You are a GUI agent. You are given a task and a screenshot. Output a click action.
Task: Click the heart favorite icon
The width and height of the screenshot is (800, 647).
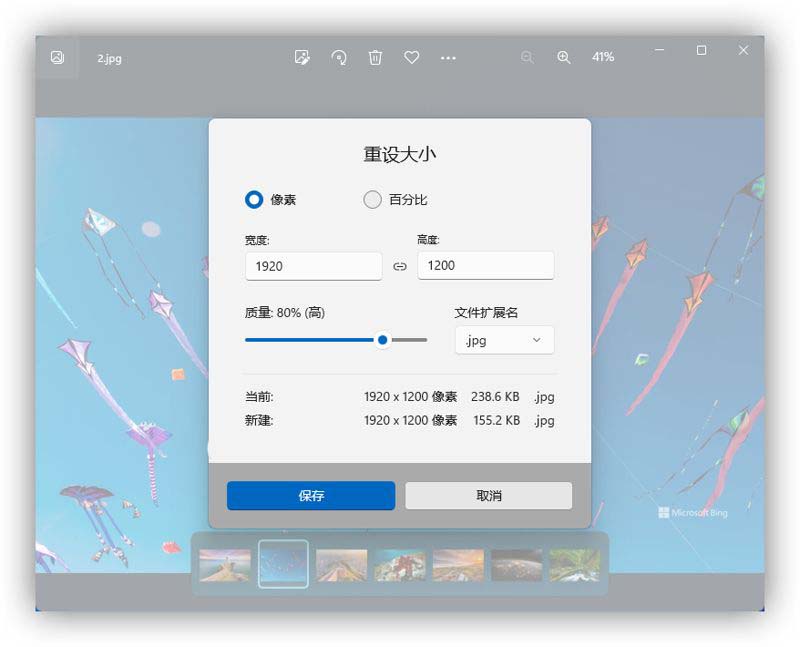pos(411,58)
